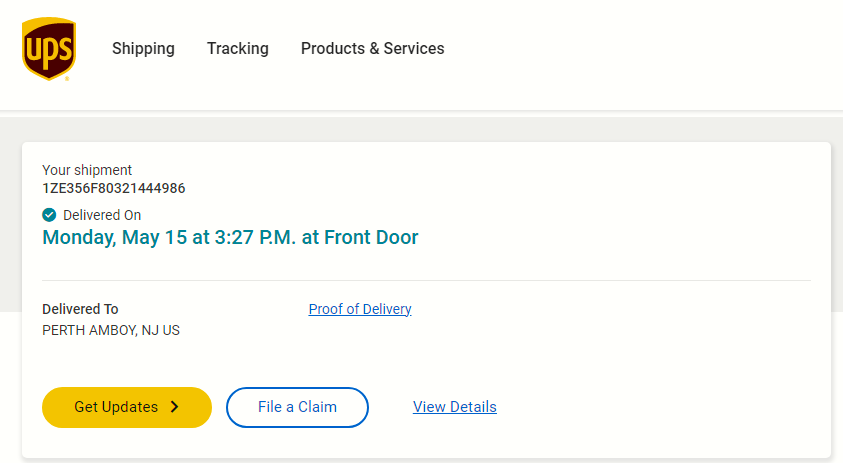The height and width of the screenshot is (463, 843).
Task: Click the tracking number 1ZE356F80321444986
Action: (113, 188)
